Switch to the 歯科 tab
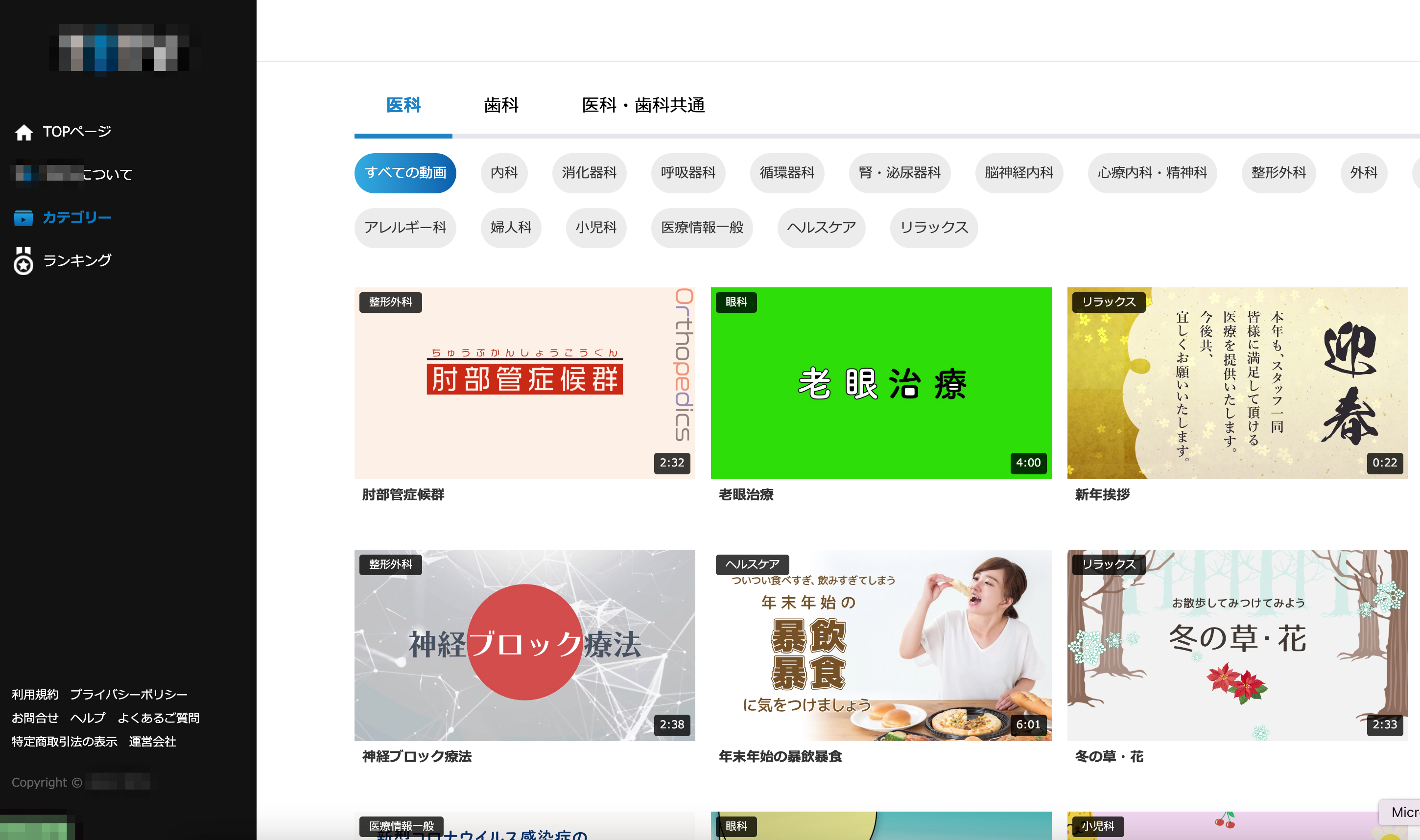Image resolution: width=1420 pixels, height=840 pixels. tap(500, 105)
